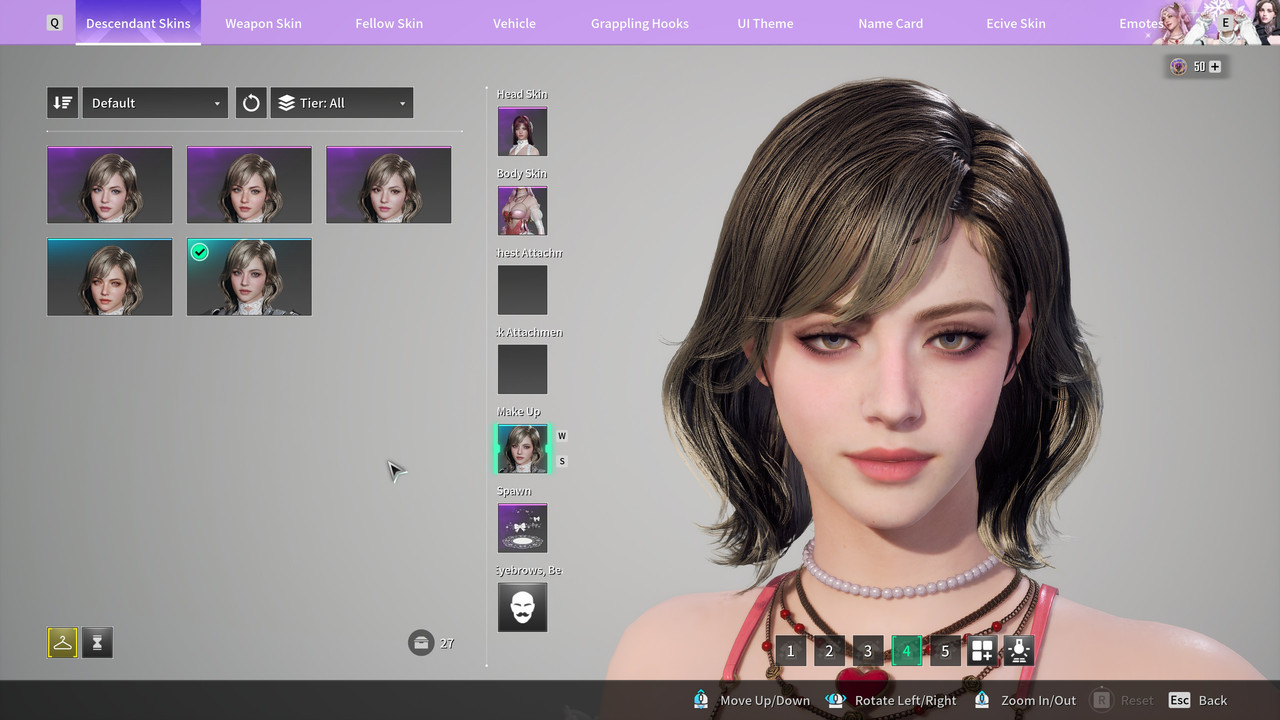The image size is (1280, 720).
Task: Open the Name Card tab
Action: [x=890, y=23]
